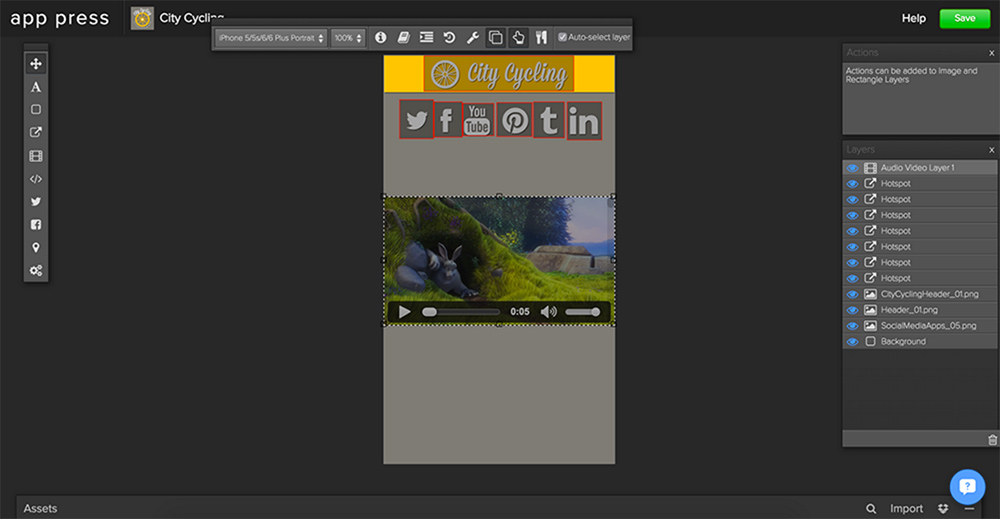Hide the Background layer
The width and height of the screenshot is (1000, 519).
[x=852, y=342]
